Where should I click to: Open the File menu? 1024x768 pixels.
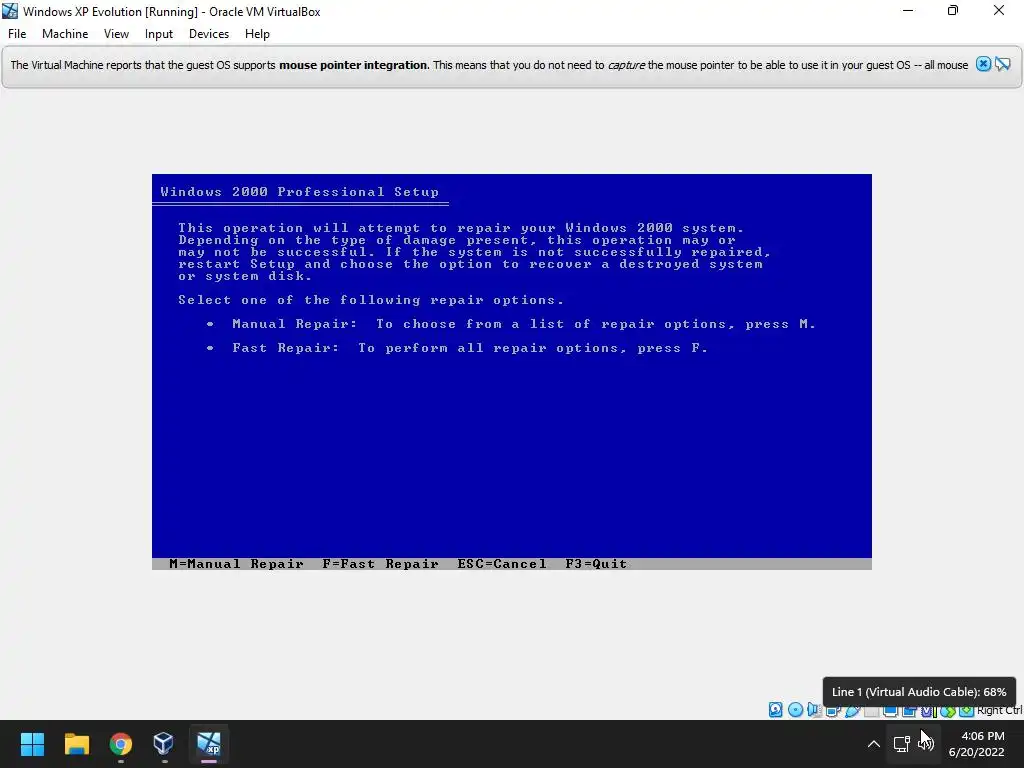tap(17, 34)
